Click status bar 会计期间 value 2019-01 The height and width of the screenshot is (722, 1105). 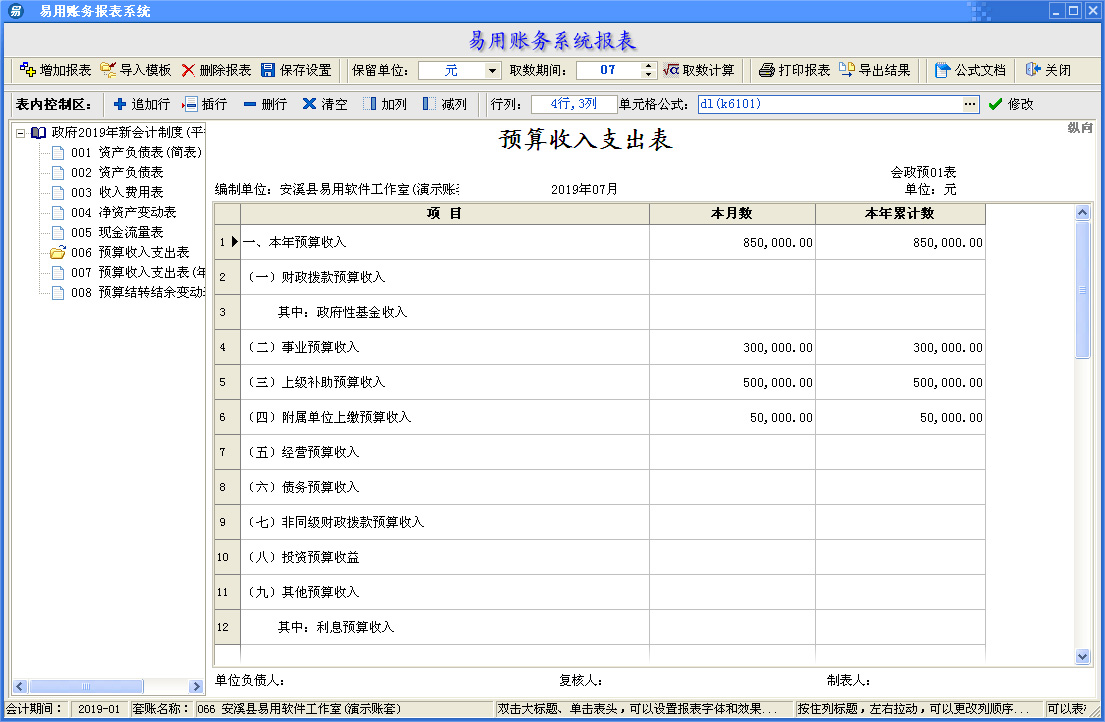(99, 709)
